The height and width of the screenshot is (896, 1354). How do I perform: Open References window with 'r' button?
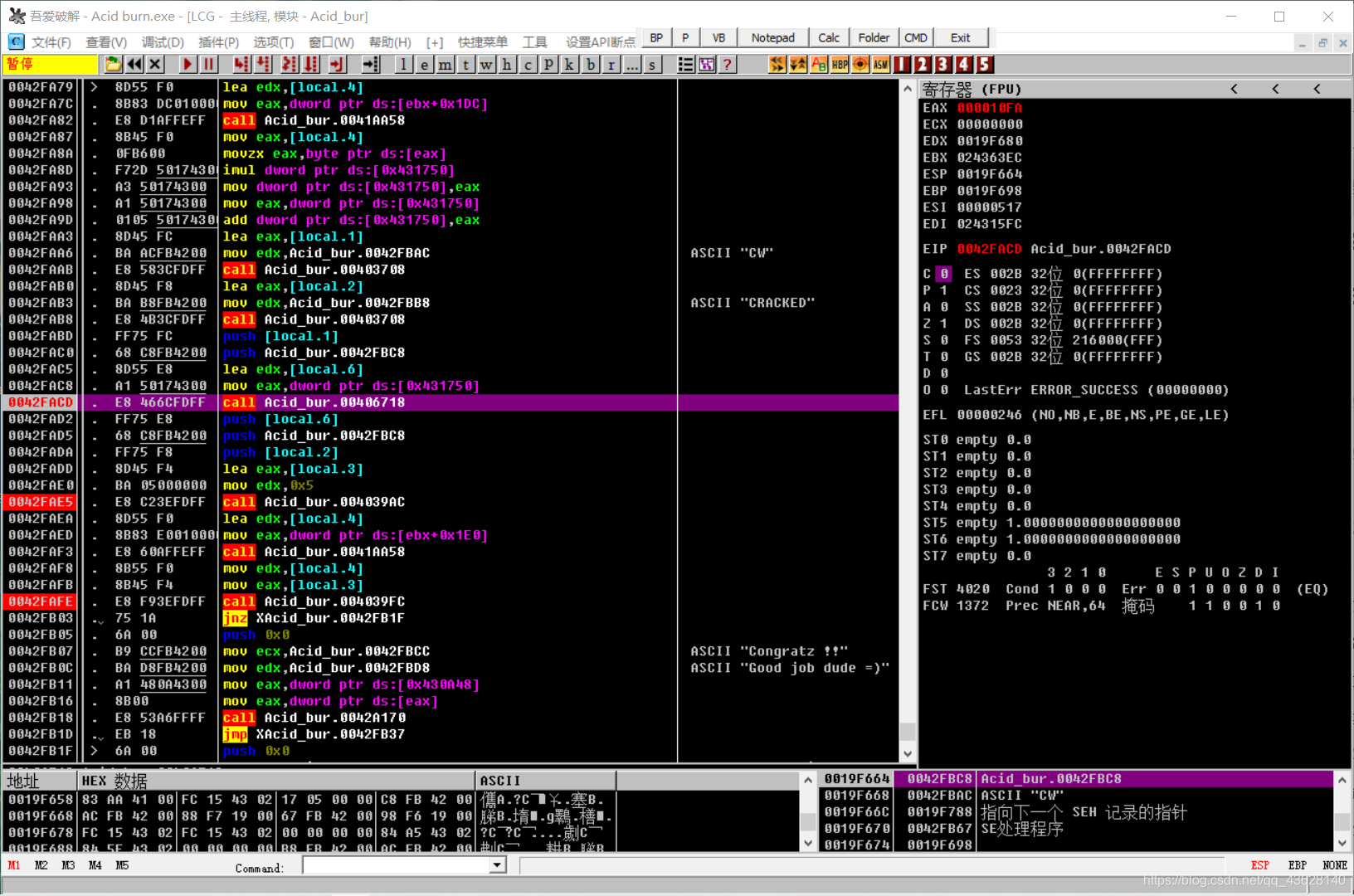[x=611, y=64]
